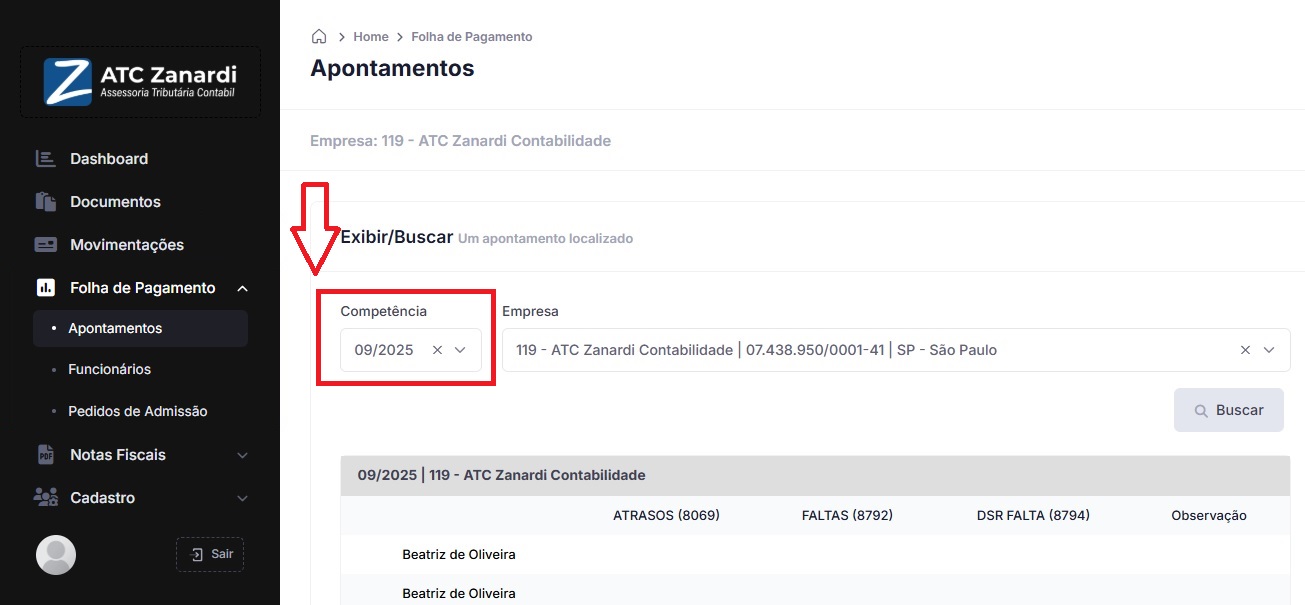Image resolution: width=1305 pixels, height=605 pixels.
Task: Open Pedidos de Admissão menu item
Action: tap(137, 411)
